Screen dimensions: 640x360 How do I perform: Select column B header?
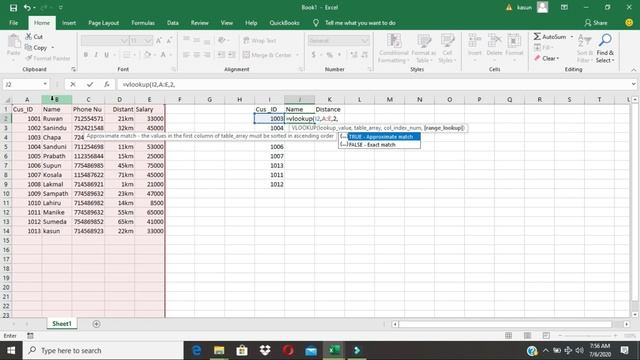[57, 99]
